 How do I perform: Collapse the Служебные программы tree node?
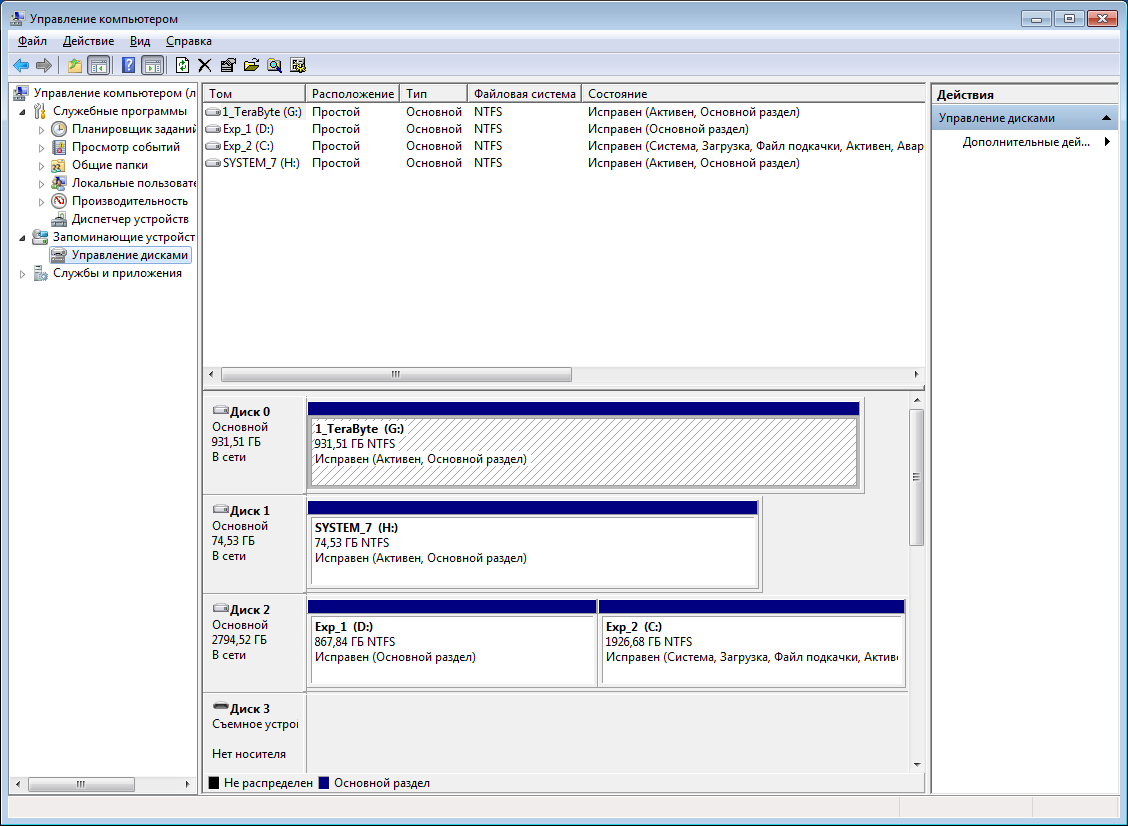coord(24,111)
